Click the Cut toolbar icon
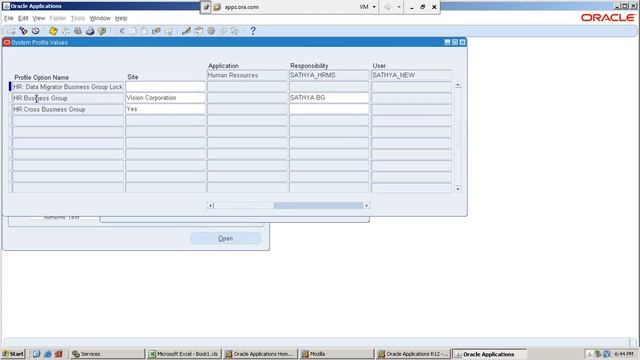Screen dimensions: 640x360 pos(122,31)
